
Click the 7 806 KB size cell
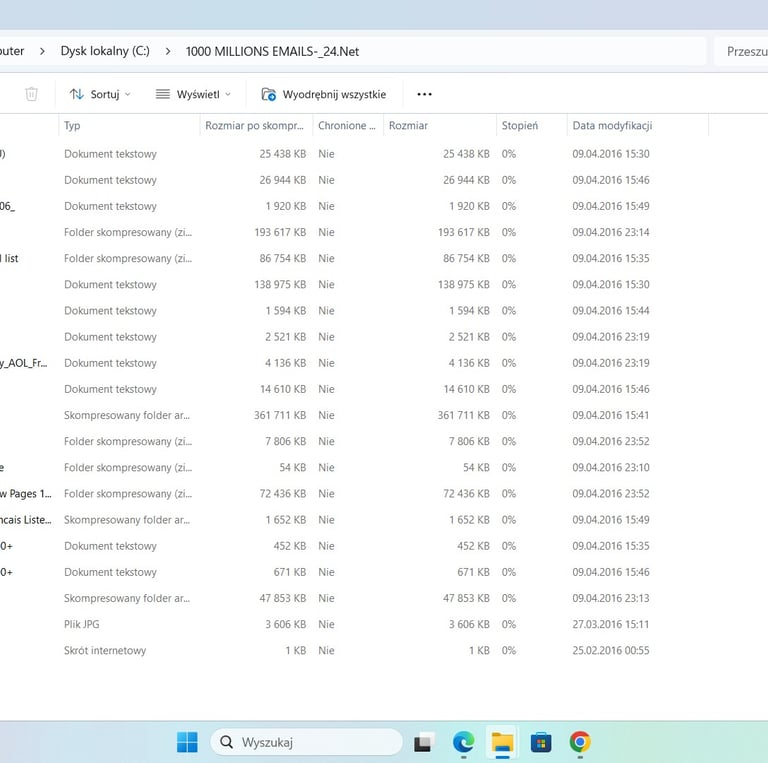(469, 441)
